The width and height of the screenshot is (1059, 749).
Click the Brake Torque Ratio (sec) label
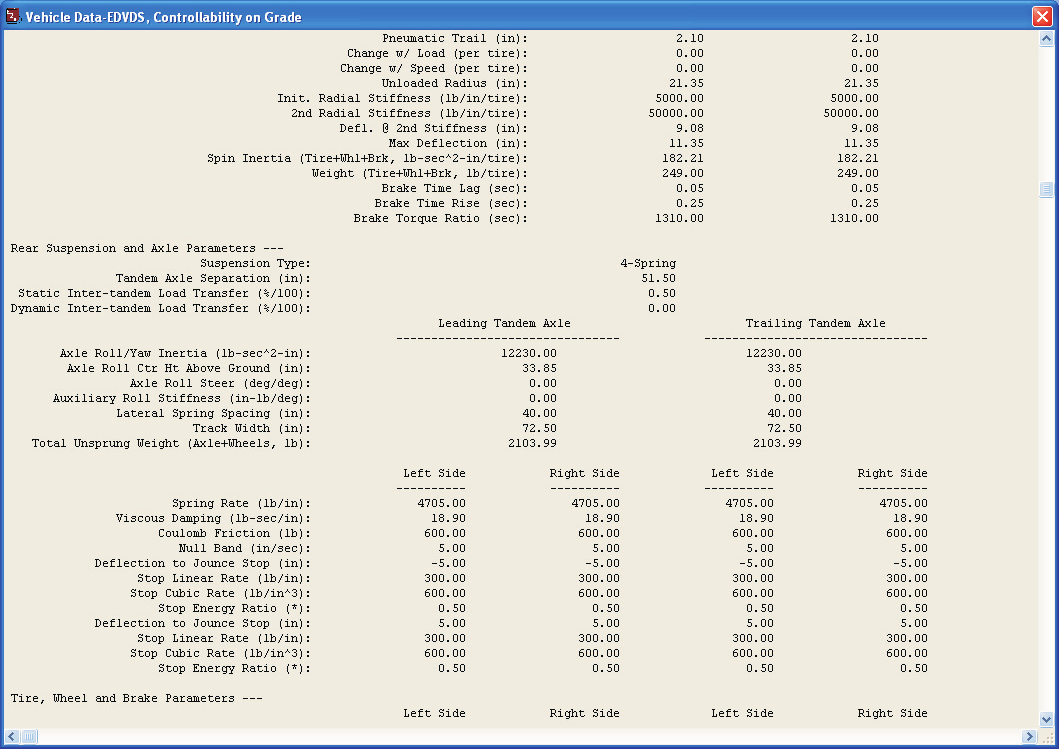tap(440, 218)
